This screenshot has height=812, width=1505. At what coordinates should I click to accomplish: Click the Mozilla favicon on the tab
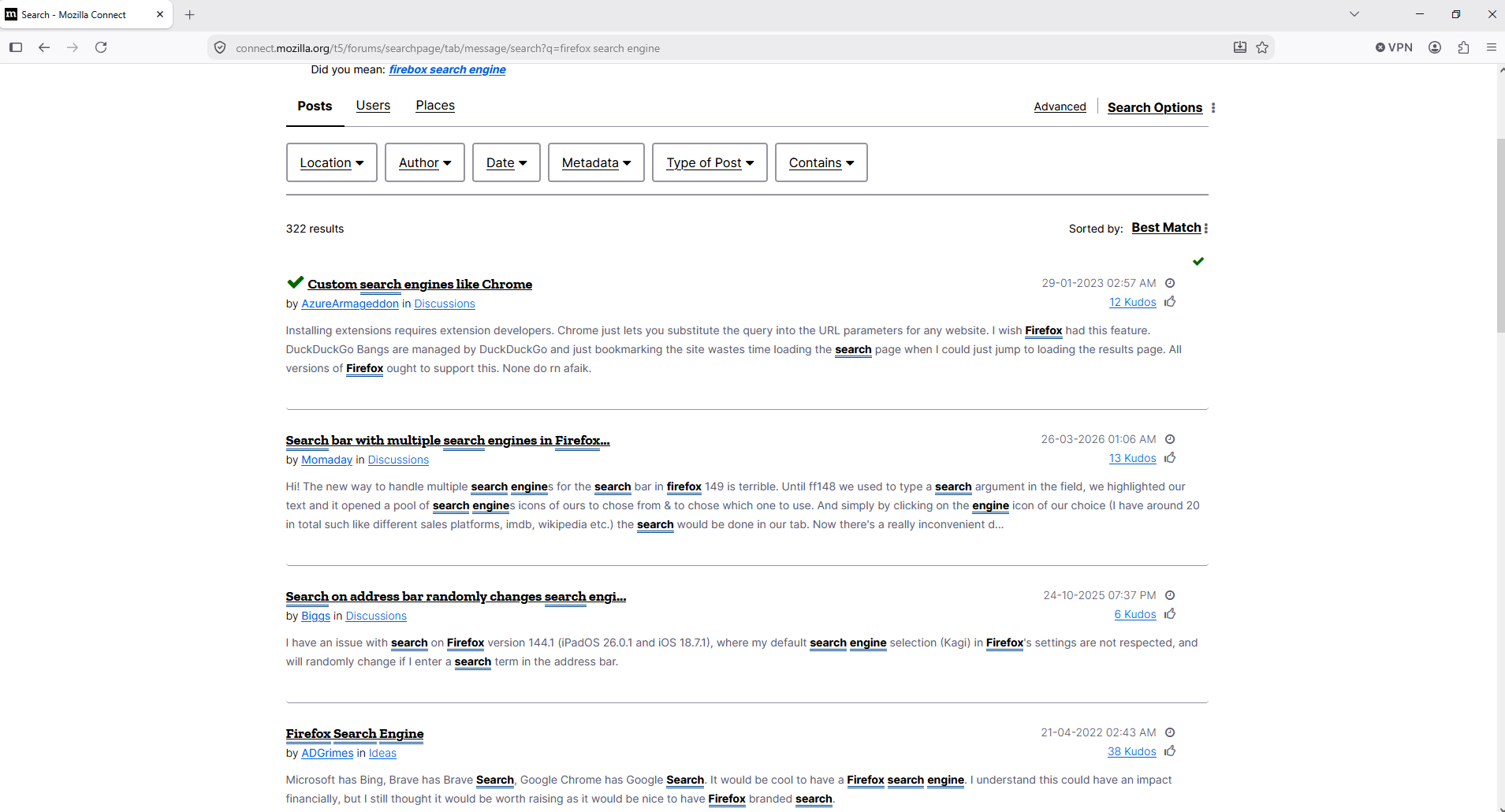(x=11, y=14)
